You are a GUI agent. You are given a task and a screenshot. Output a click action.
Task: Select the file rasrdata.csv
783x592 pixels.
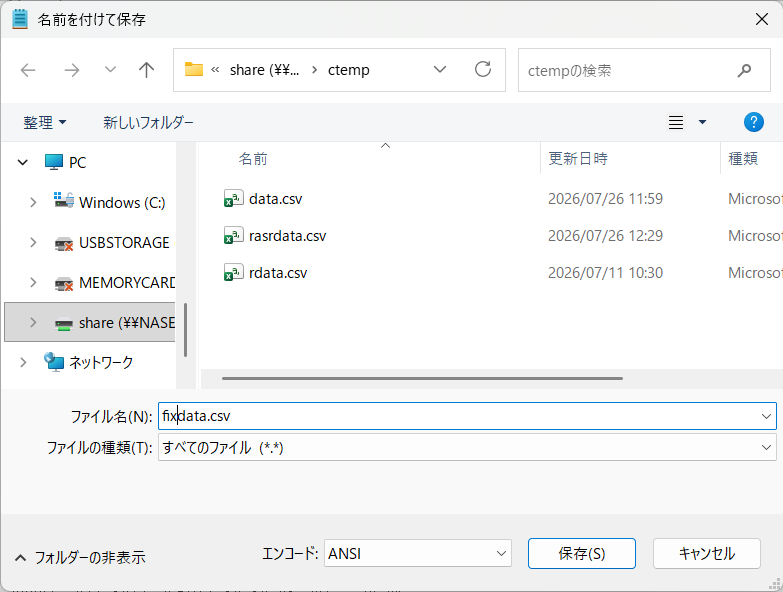point(288,236)
